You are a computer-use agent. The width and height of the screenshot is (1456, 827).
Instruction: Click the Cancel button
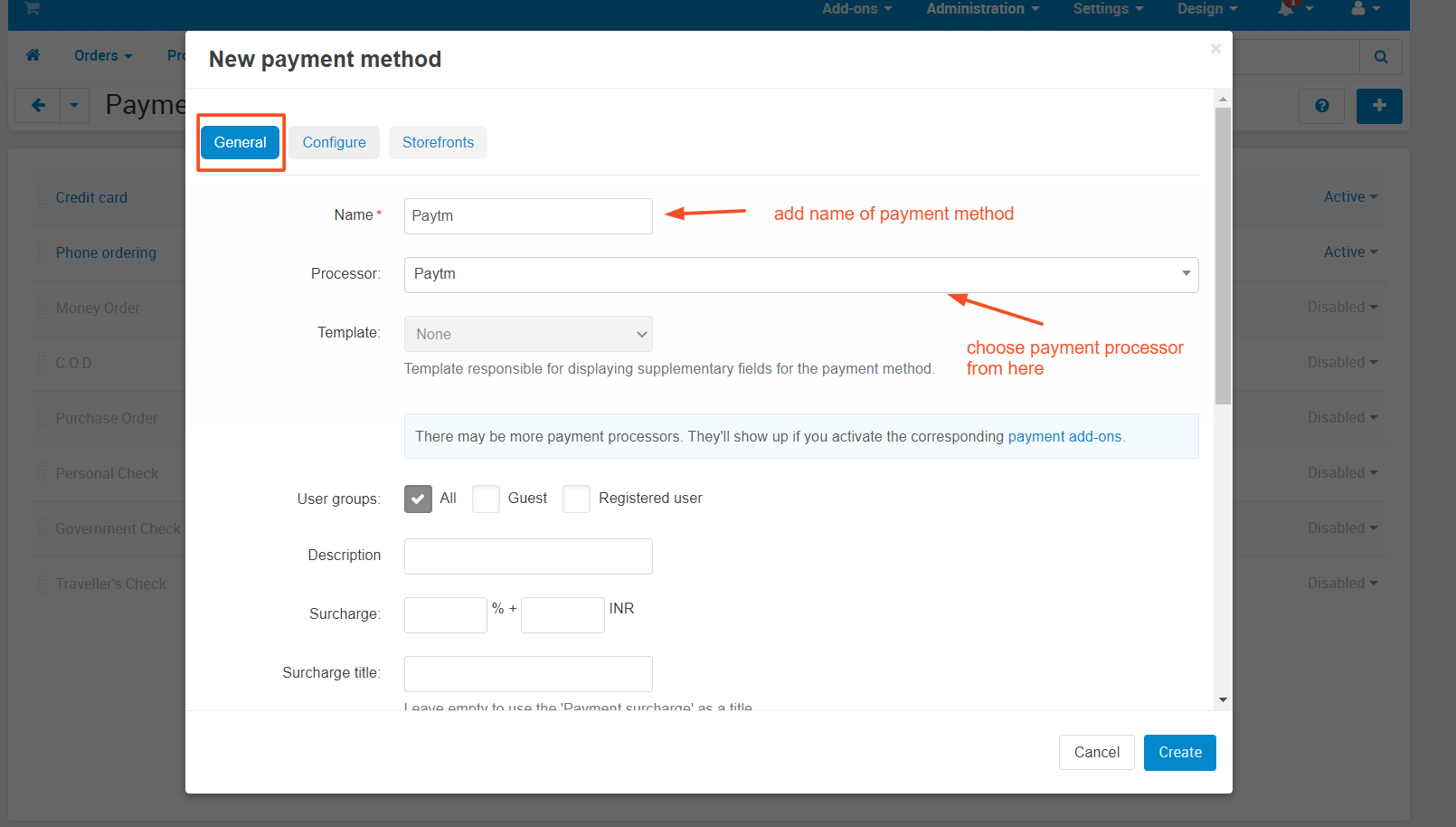click(x=1097, y=753)
